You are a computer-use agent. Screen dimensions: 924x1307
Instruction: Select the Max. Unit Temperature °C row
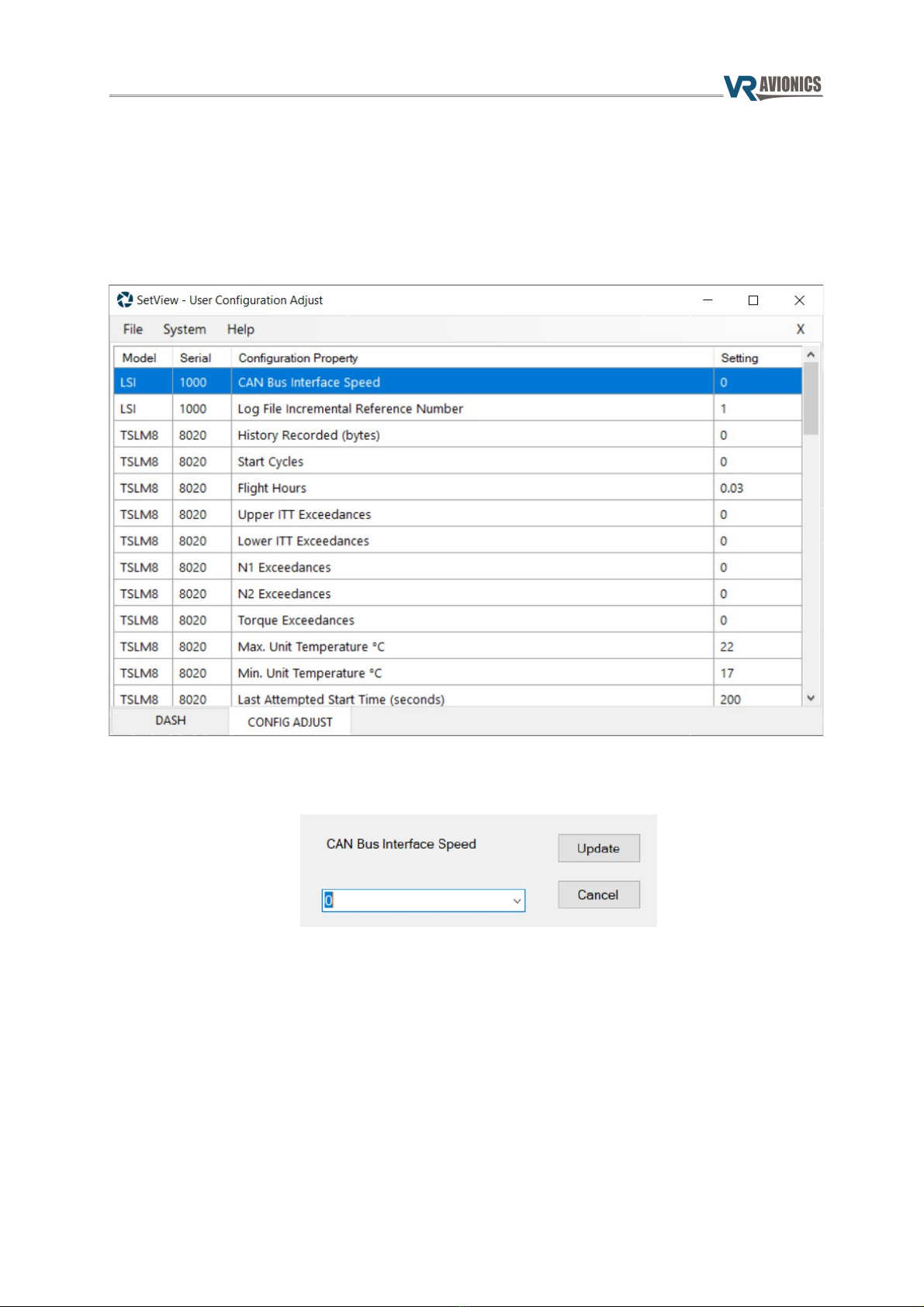tap(458, 645)
